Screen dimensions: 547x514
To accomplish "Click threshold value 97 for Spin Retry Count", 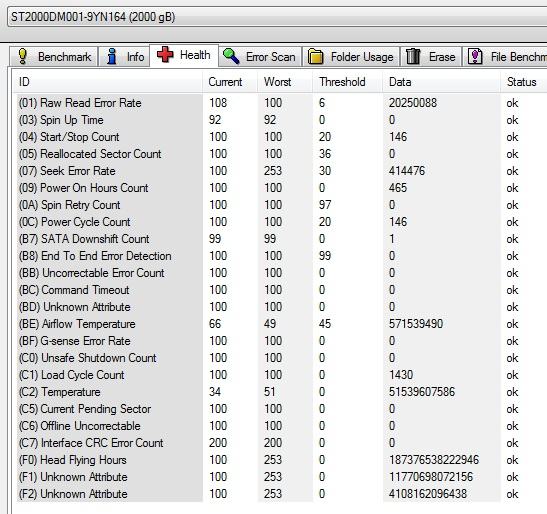I will [x=325, y=205].
